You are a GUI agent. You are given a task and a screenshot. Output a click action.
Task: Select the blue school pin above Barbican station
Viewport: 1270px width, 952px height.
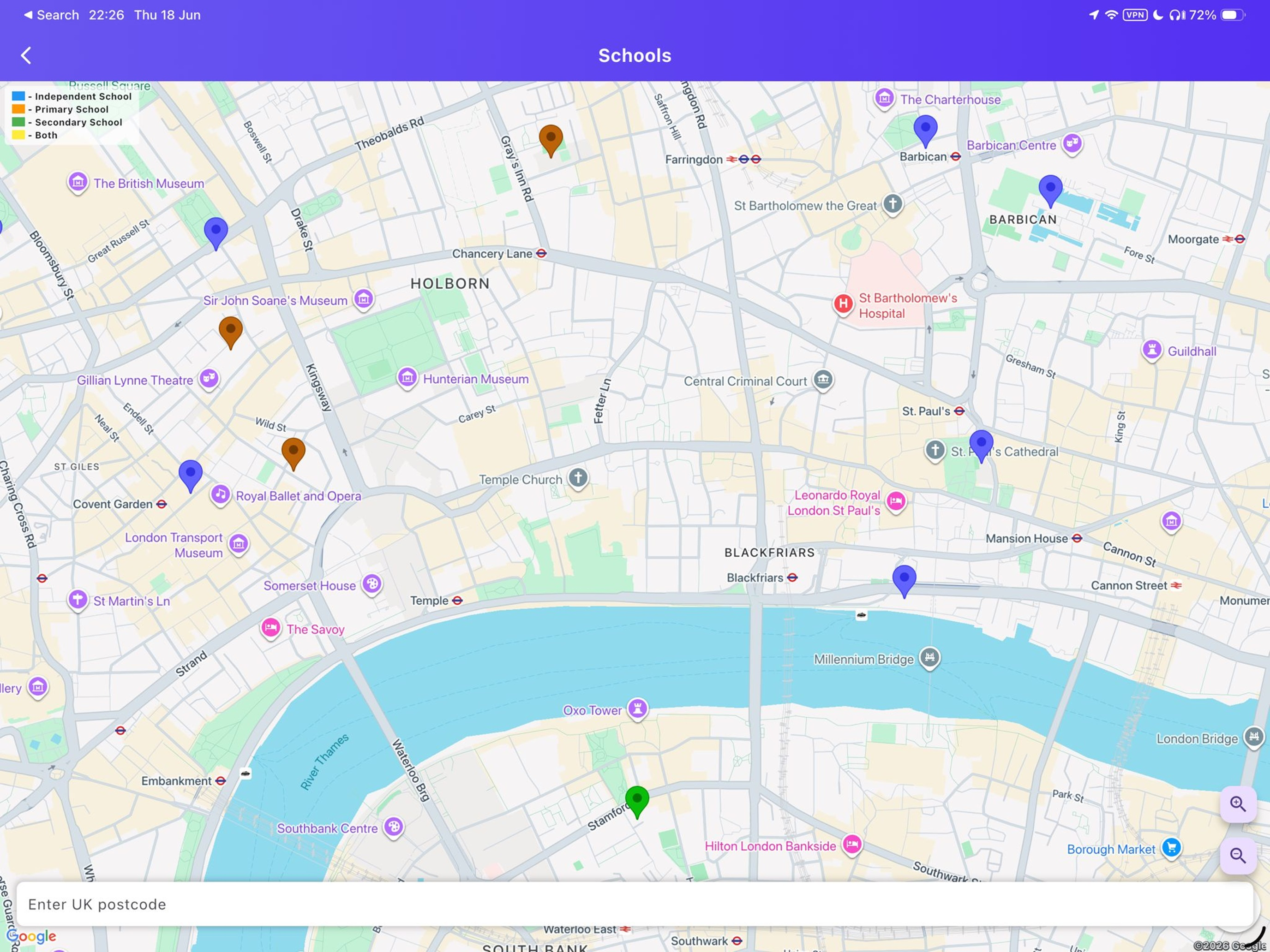pyautogui.click(x=926, y=131)
